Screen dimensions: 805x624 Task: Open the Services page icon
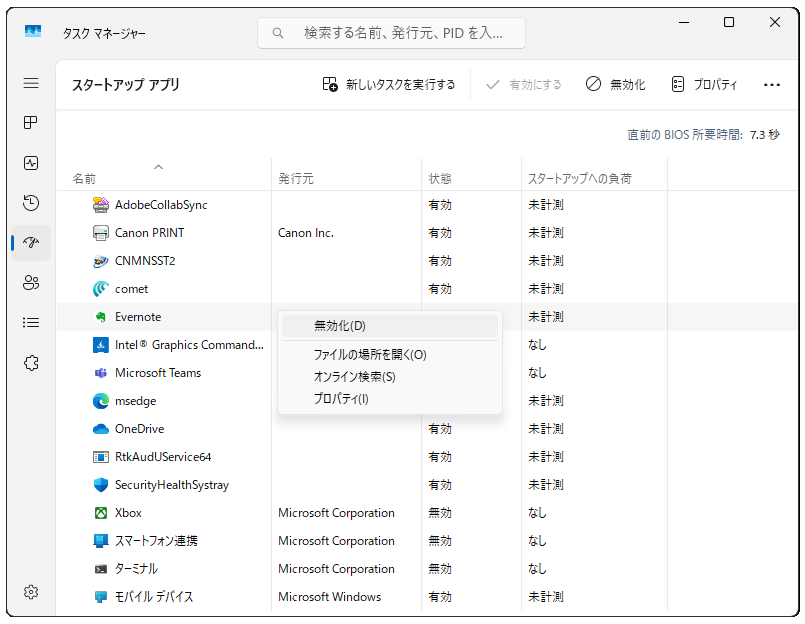(31, 363)
